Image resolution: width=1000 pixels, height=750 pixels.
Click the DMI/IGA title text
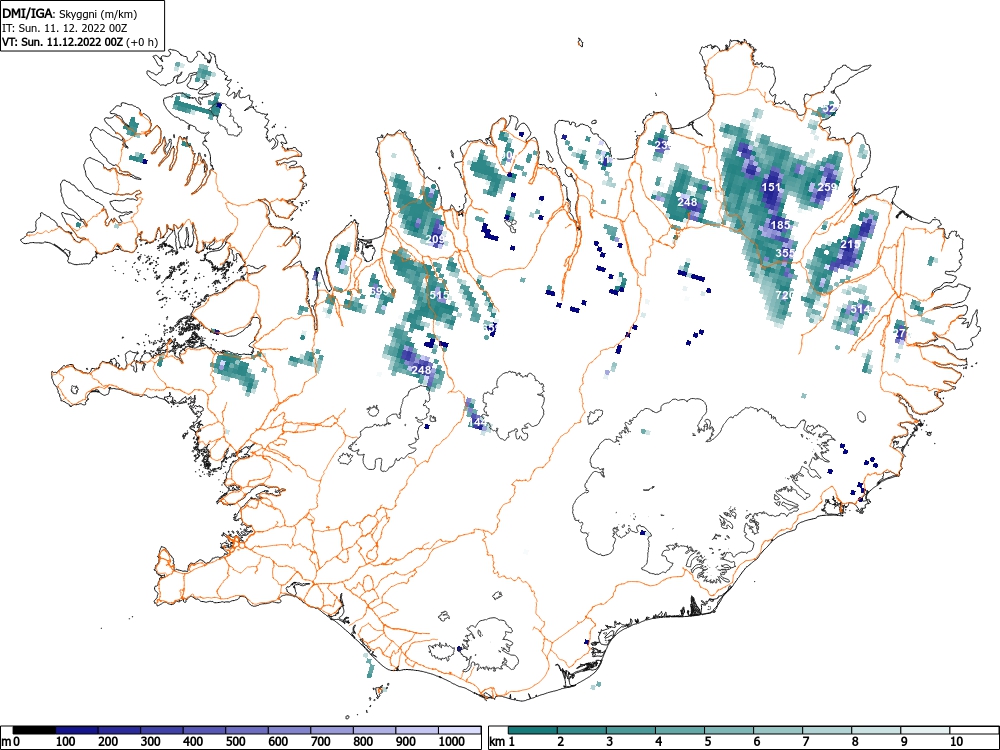pyautogui.click(x=27, y=13)
